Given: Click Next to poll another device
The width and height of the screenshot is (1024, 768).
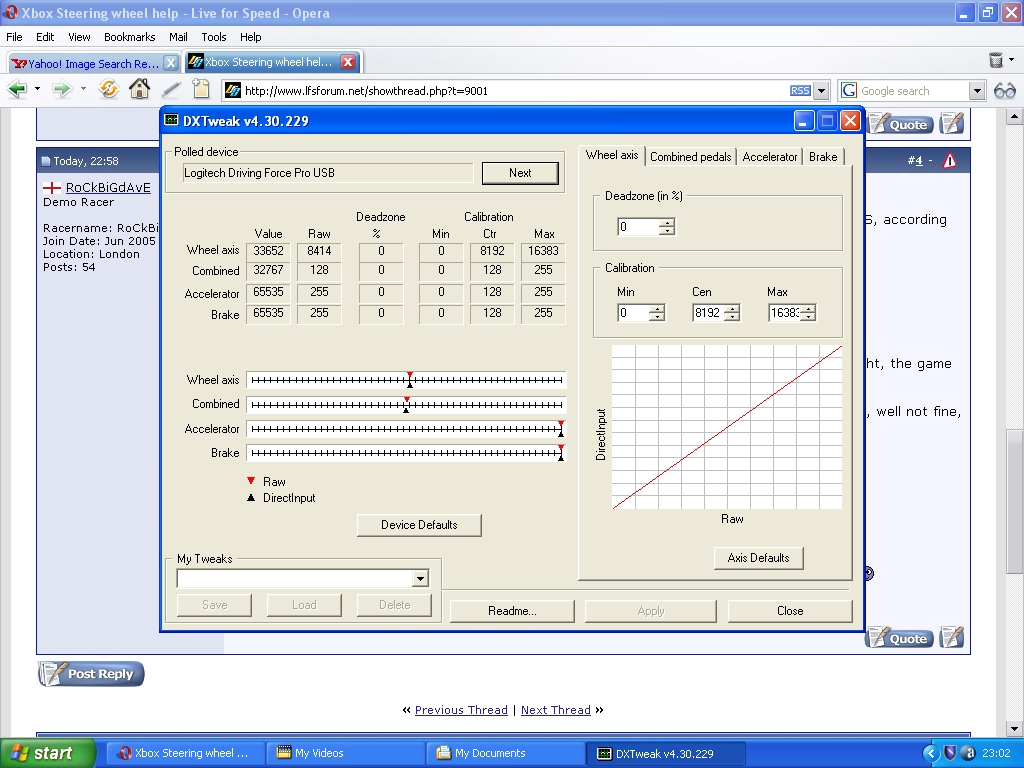Looking at the screenshot, I should coord(520,173).
